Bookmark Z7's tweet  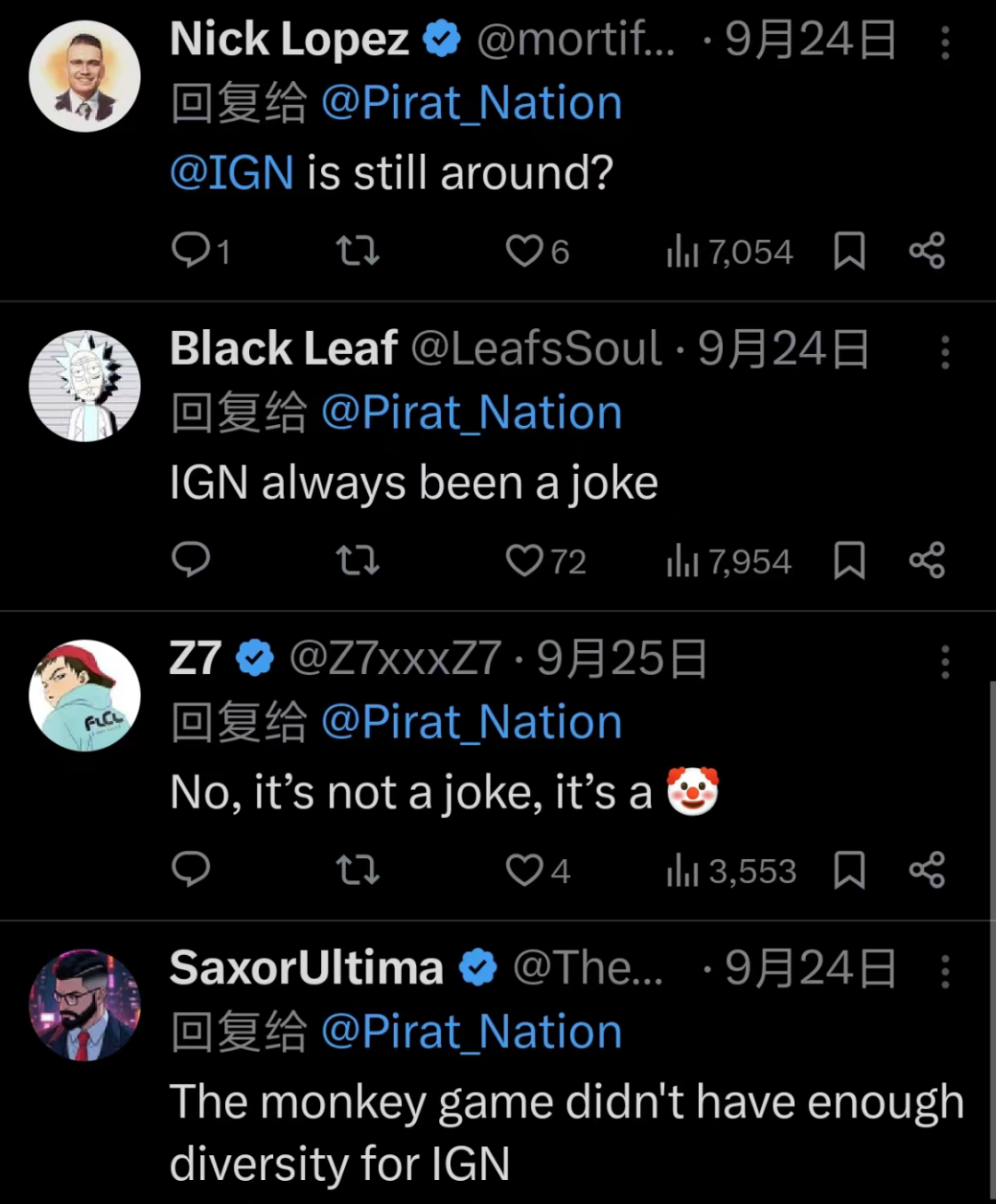coord(849,870)
